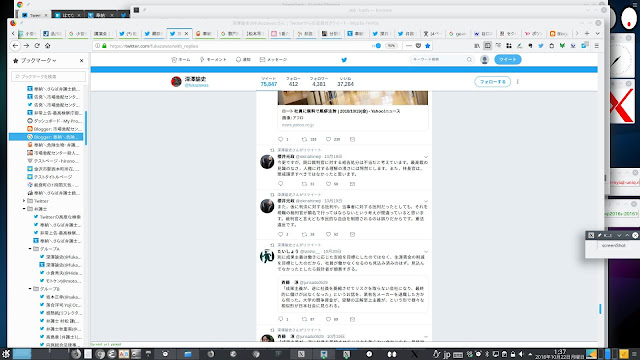Open the 通知 notifications tab
The image size is (640, 360).
243,60
